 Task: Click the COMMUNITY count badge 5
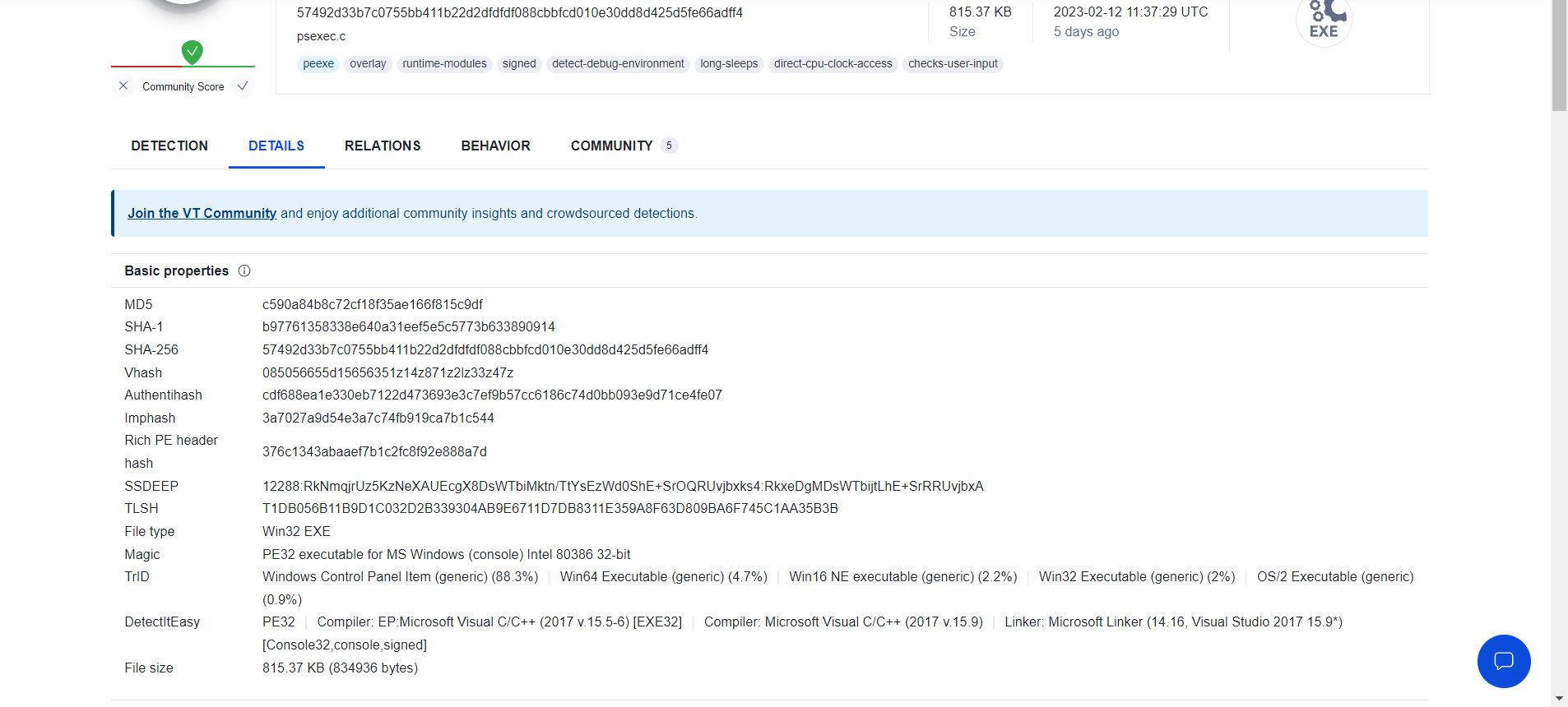669,146
